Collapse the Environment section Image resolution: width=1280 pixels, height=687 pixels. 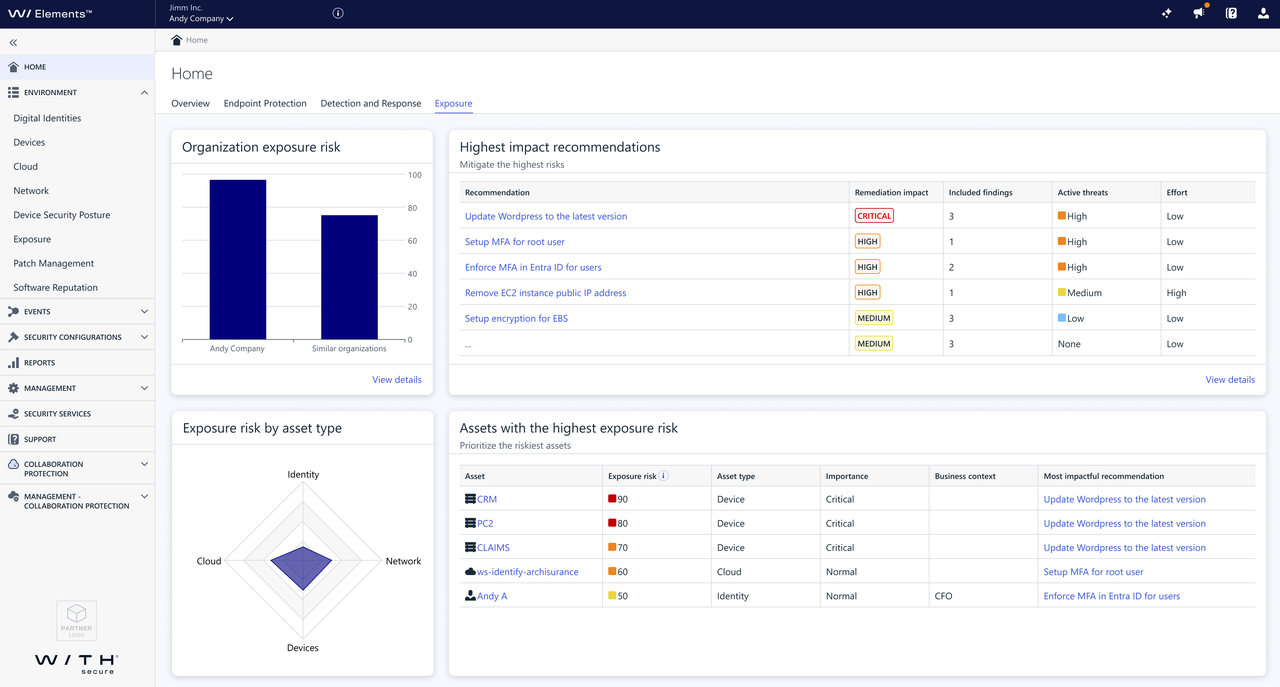(x=144, y=91)
